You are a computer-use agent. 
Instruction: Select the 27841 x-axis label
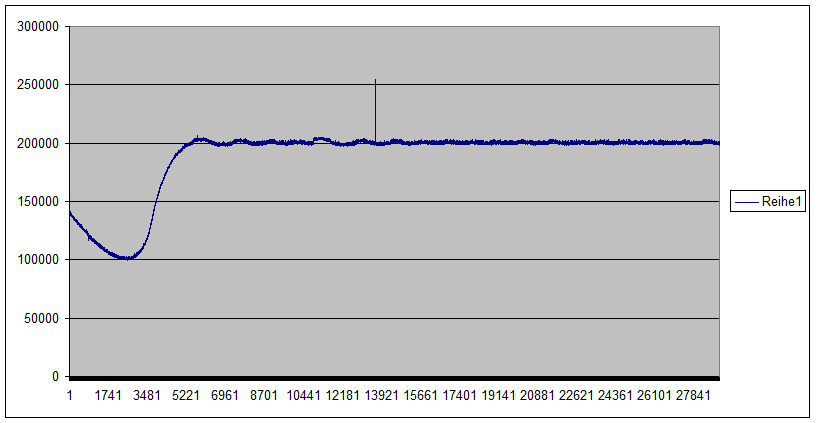pos(692,396)
